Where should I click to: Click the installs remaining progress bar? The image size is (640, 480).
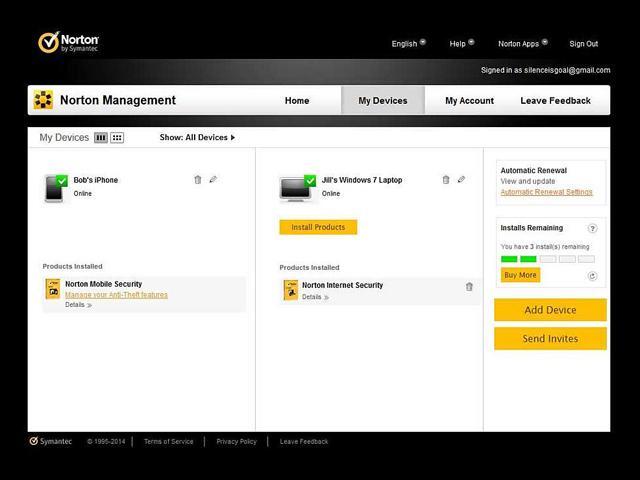pyautogui.click(x=548, y=259)
